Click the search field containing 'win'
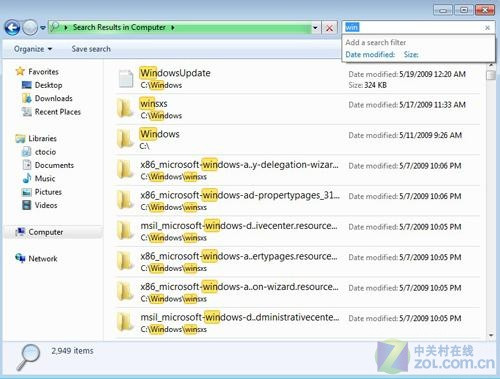Image resolution: width=500 pixels, height=379 pixels. [413, 27]
